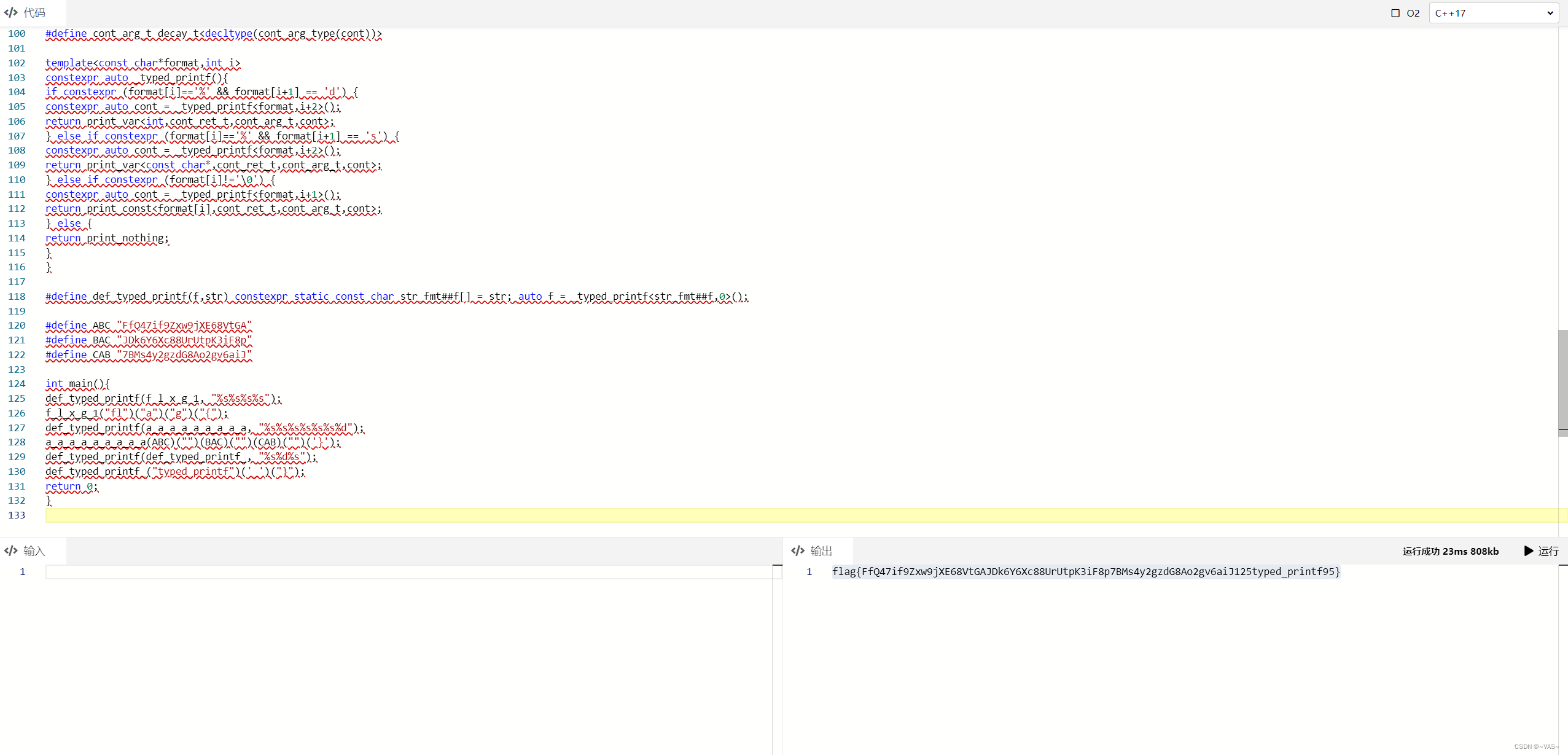Click line number 133 in gutter
This screenshot has width=1568, height=755.
(x=17, y=515)
